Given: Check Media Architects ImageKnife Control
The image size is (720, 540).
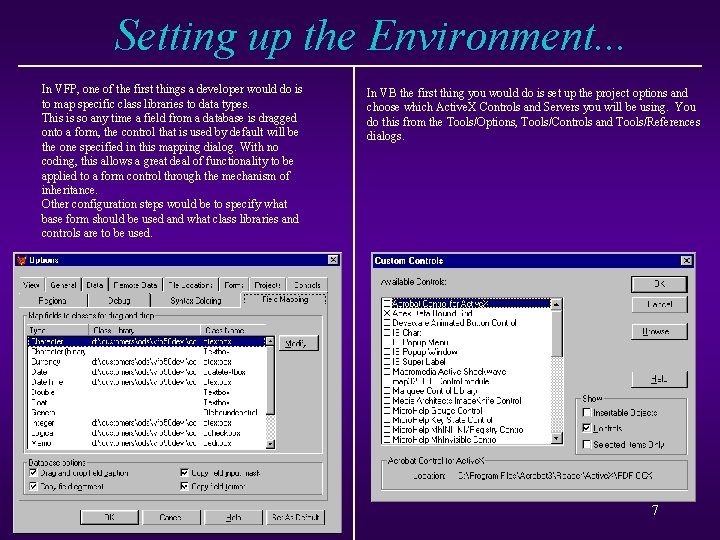Looking at the screenshot, I should [x=387, y=400].
